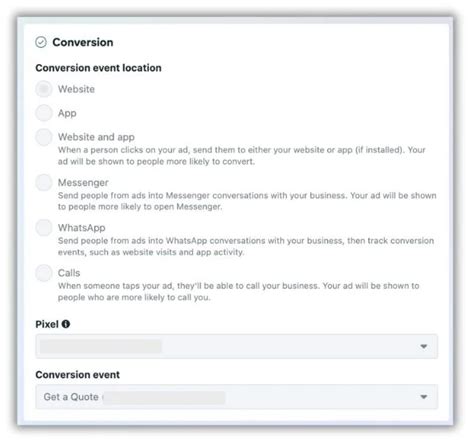The height and width of the screenshot is (442, 474).
Task: Open the Pixel dropdown arrow
Action: point(424,346)
